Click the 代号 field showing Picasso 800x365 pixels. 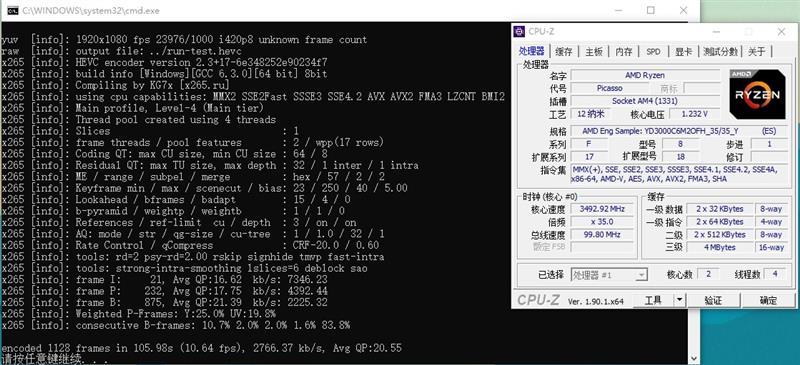point(609,88)
